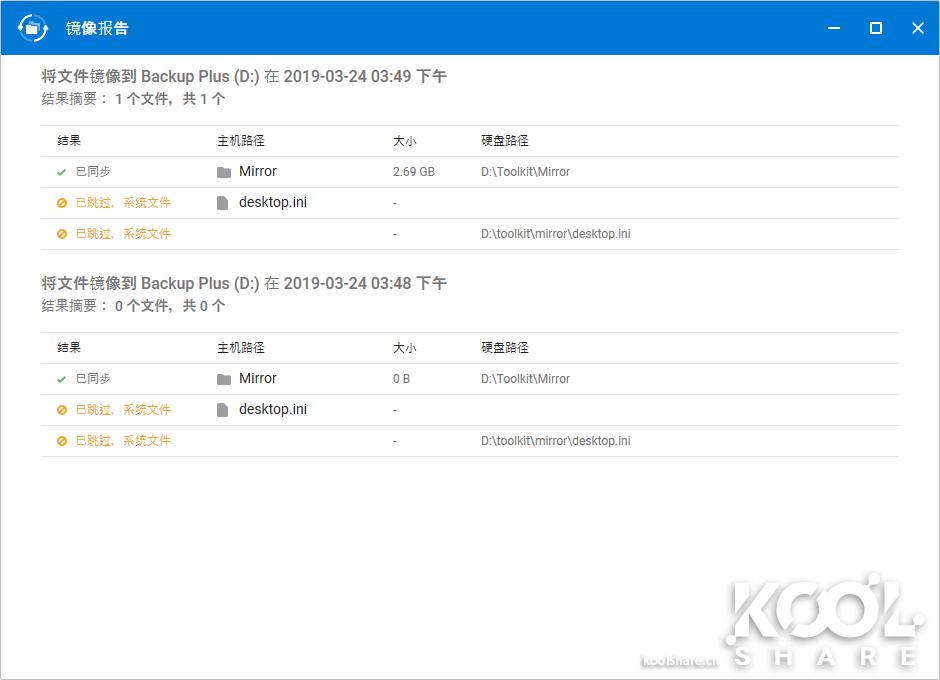The width and height of the screenshot is (940, 680).
Task: Click the desktop.ini file icon in the first report
Action: [222, 202]
